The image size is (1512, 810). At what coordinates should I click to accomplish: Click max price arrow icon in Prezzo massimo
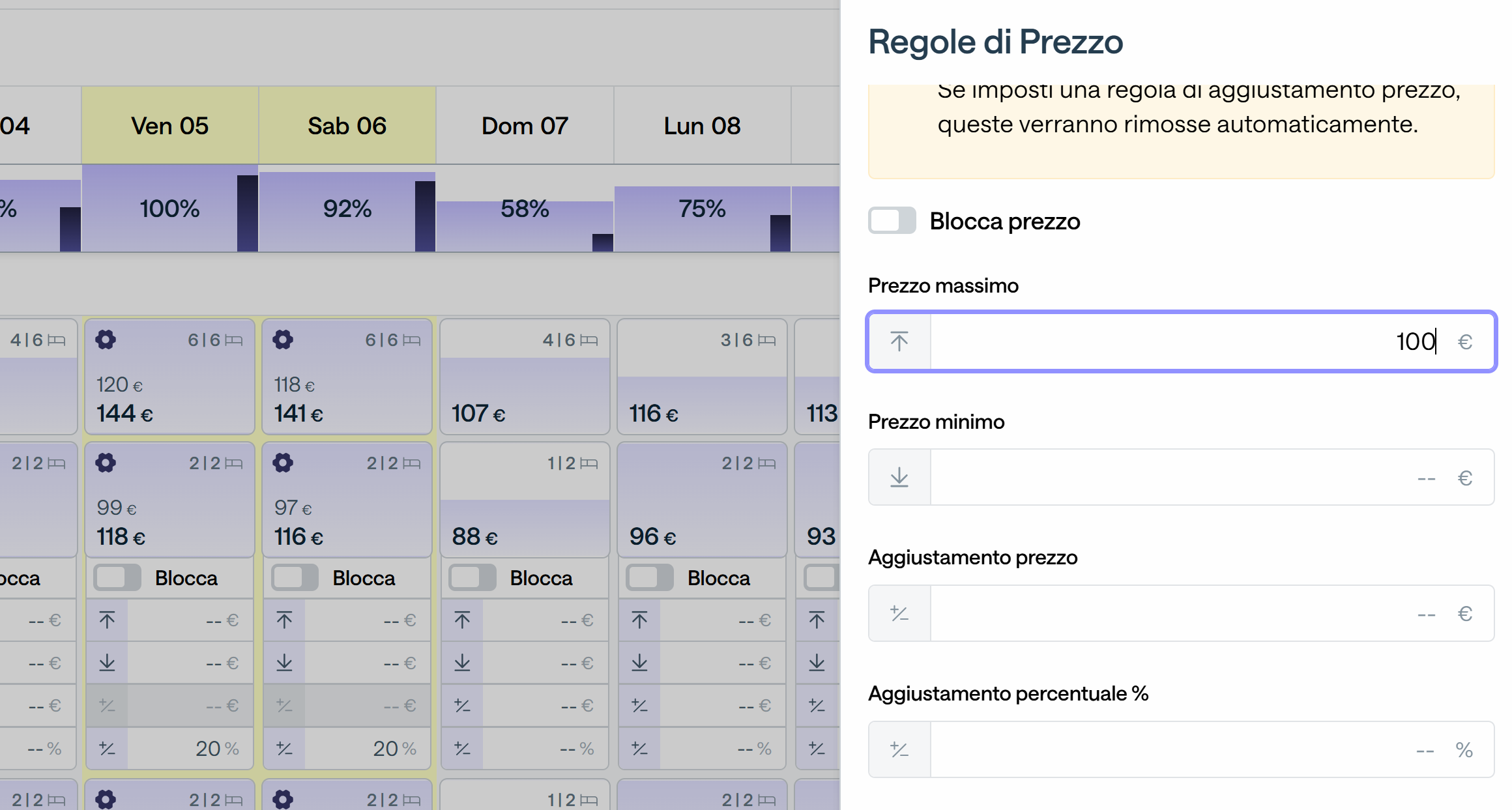click(x=899, y=341)
